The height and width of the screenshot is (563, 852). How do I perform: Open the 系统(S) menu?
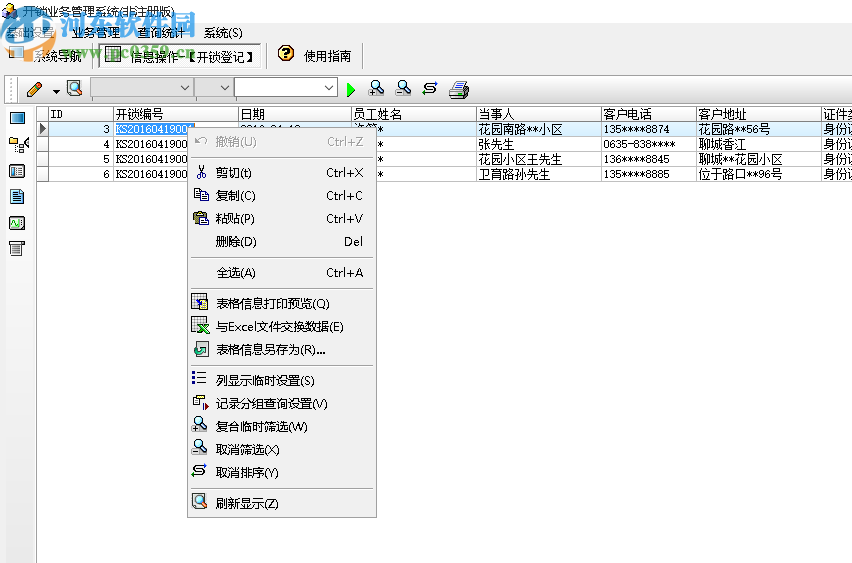(223, 33)
